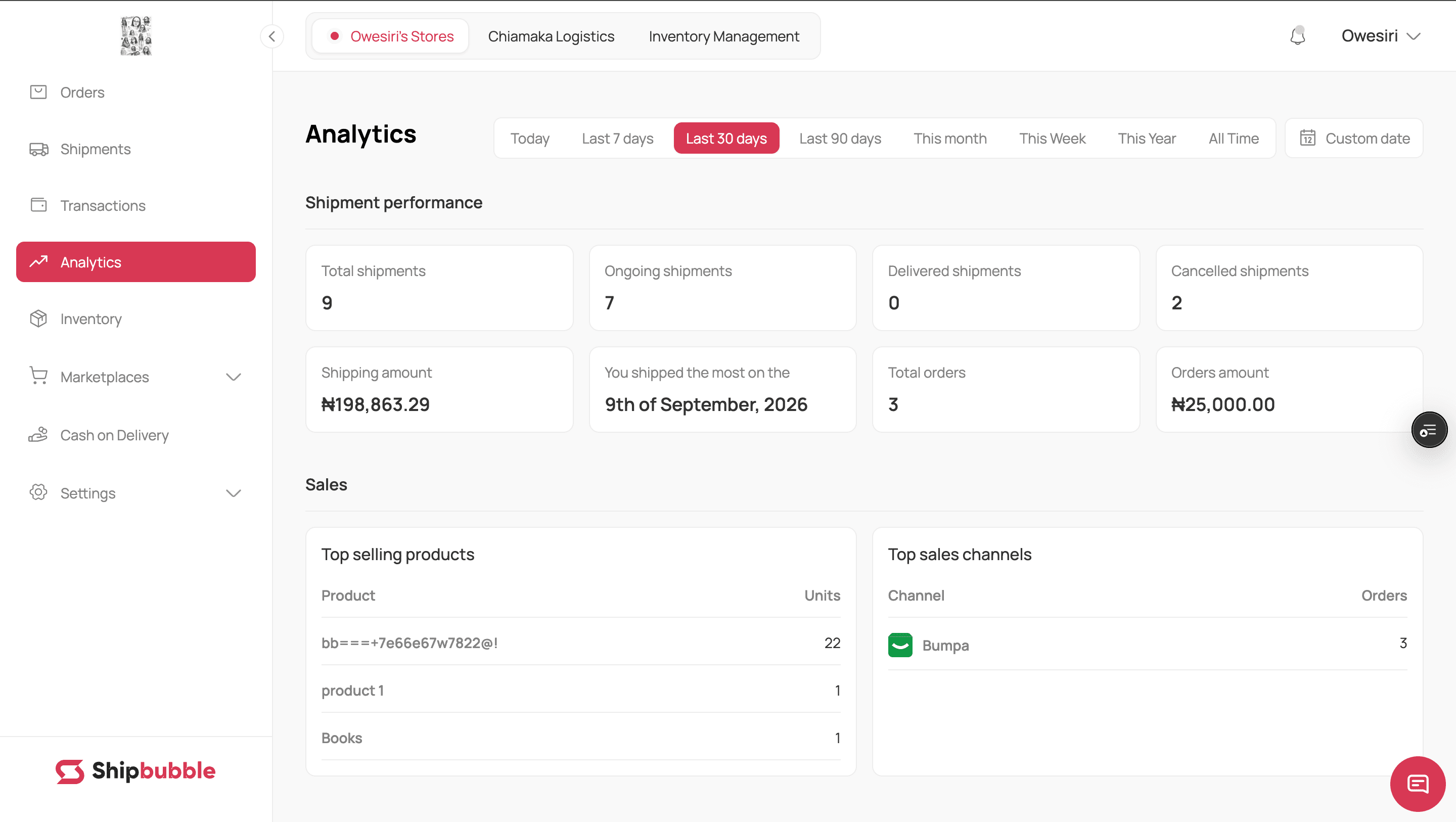The height and width of the screenshot is (822, 1456).
Task: Click the store avatar image in the sidebar
Action: 135,35
